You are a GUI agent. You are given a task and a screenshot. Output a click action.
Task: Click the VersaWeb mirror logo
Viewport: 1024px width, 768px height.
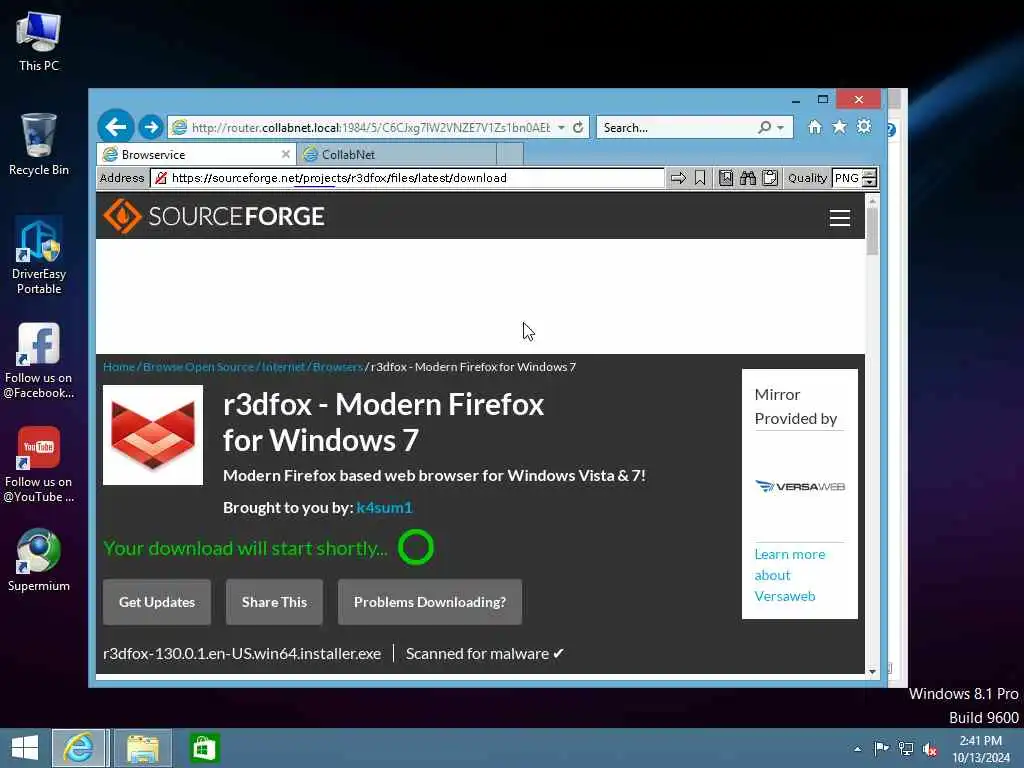click(800, 486)
